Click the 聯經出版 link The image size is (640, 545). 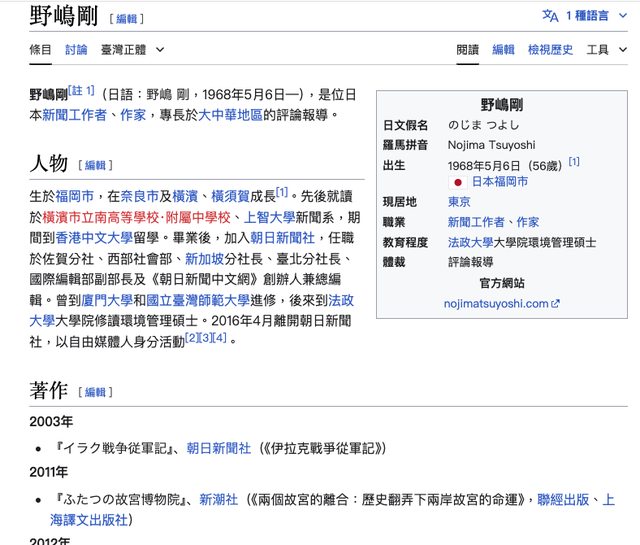[x=563, y=497]
